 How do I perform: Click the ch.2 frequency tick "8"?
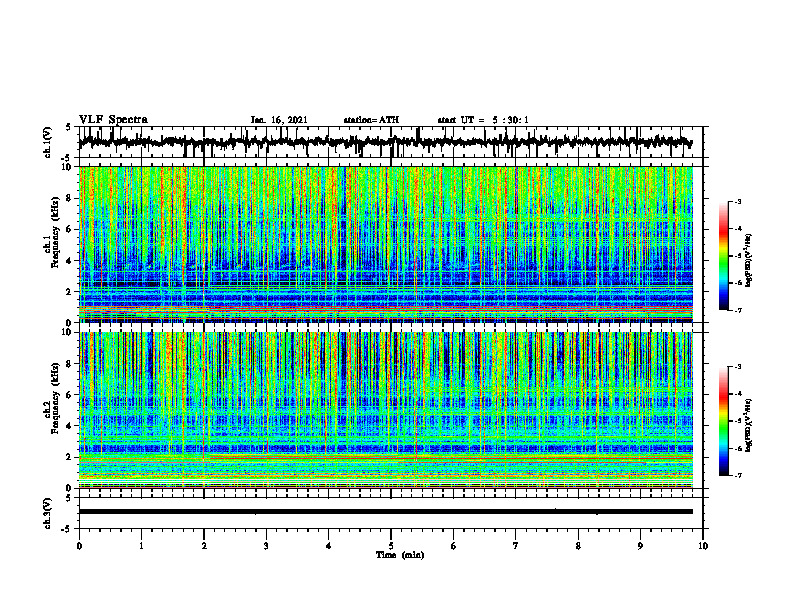[x=69, y=364]
